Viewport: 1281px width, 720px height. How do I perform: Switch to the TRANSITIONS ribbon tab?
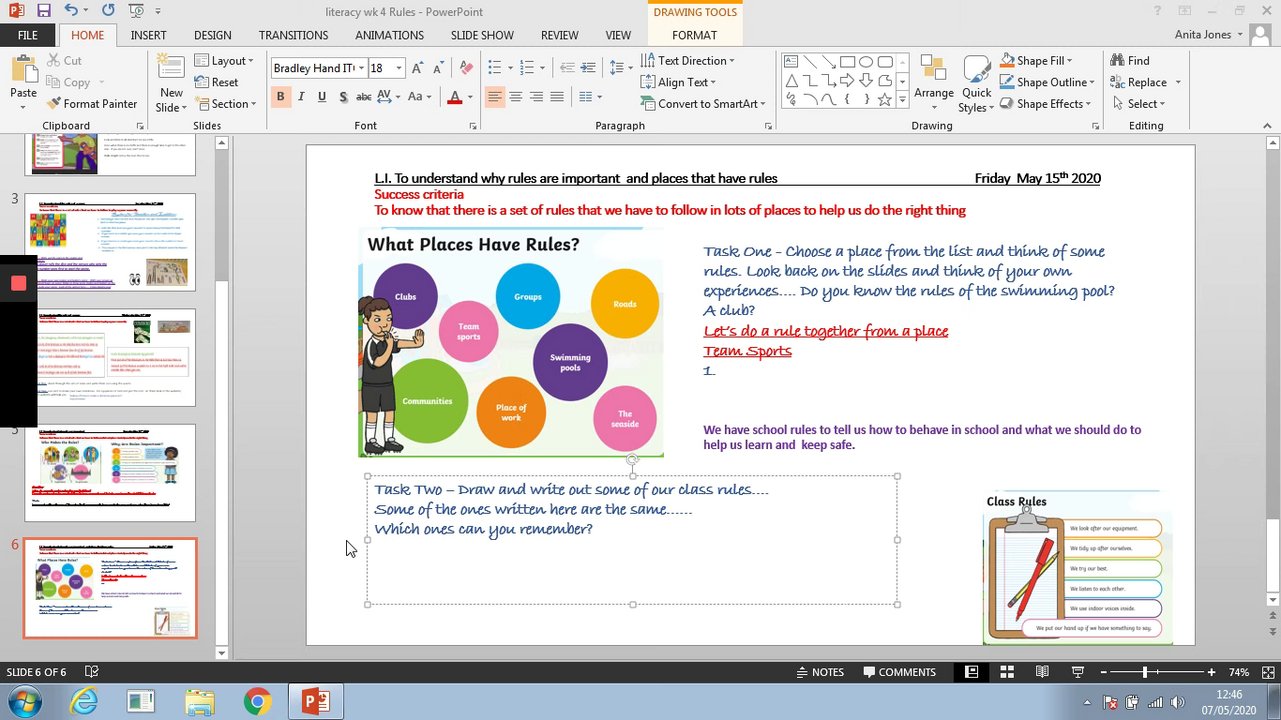(293, 35)
